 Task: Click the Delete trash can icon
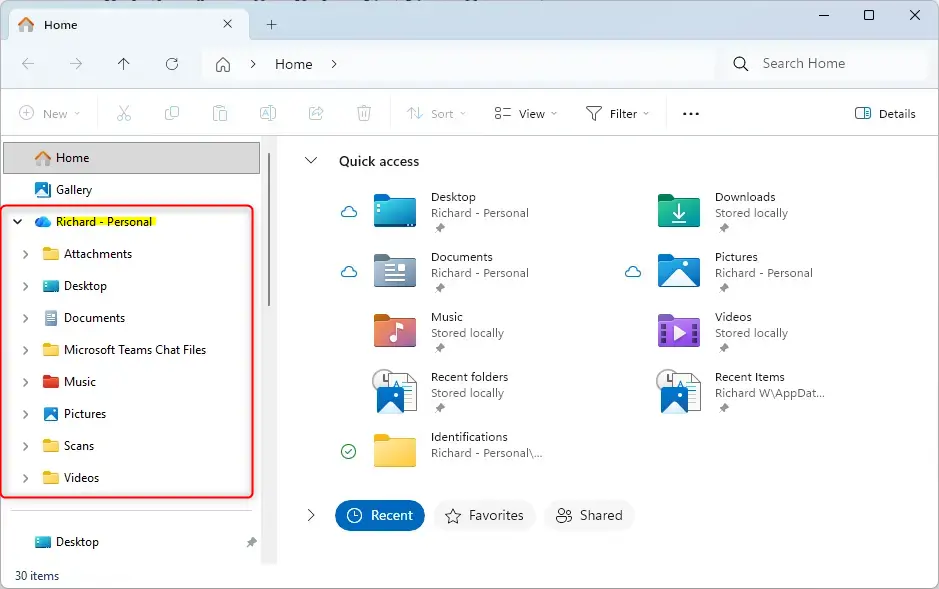364,113
